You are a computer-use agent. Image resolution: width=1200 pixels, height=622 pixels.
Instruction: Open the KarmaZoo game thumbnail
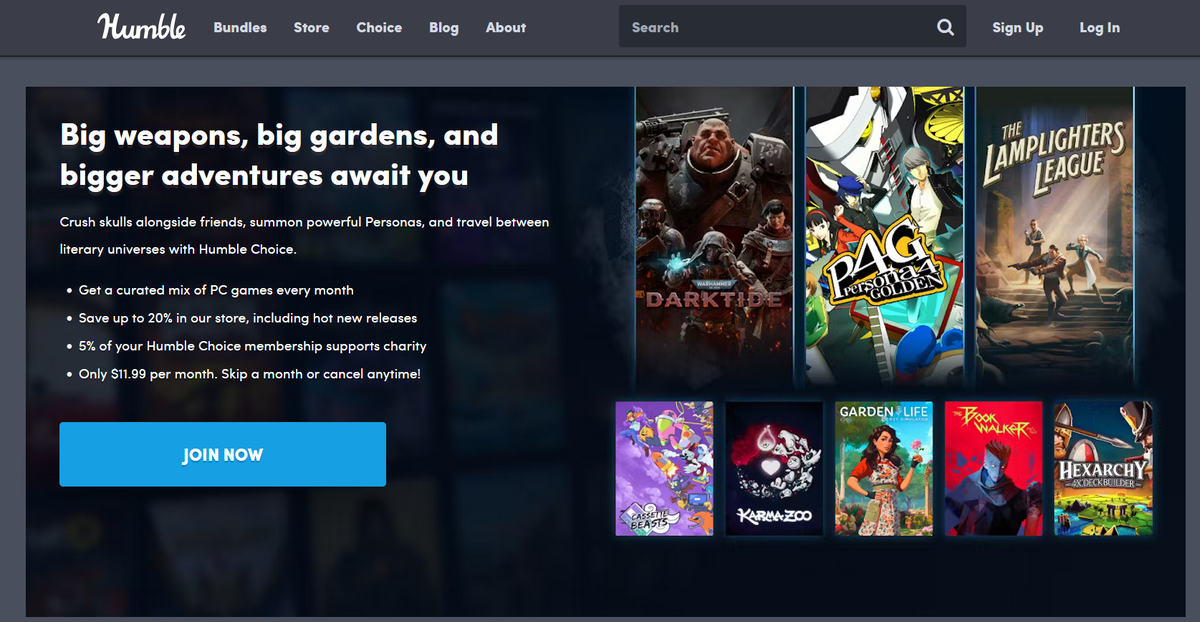(x=774, y=468)
